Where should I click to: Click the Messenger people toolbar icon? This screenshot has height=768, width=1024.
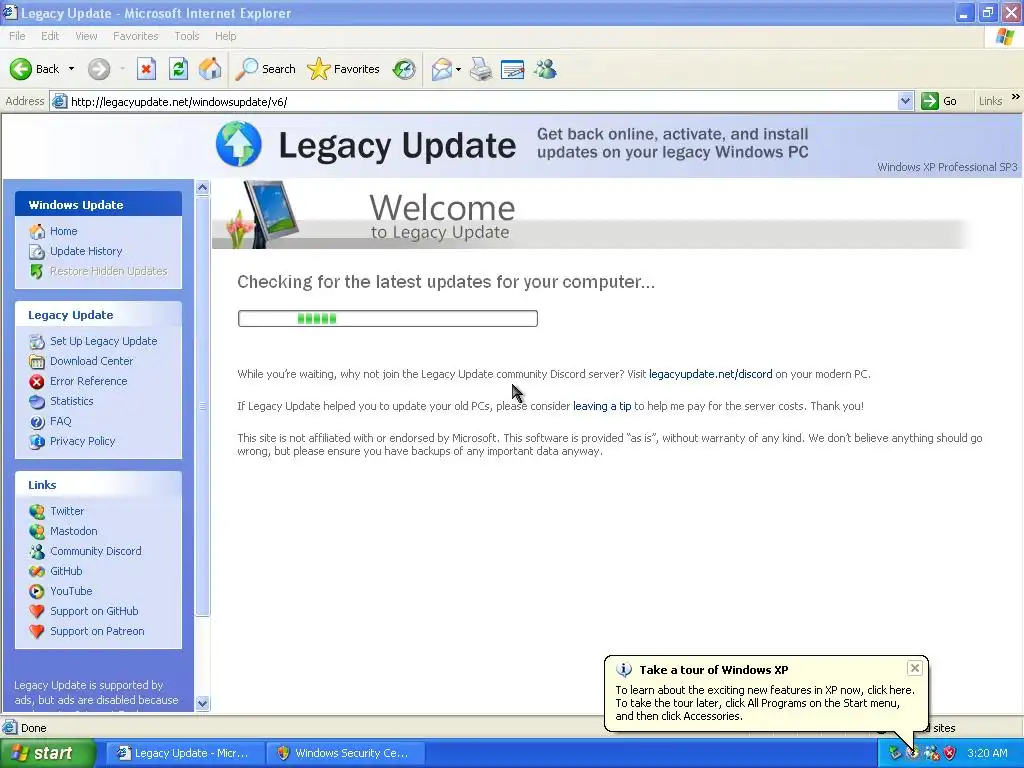click(x=545, y=69)
